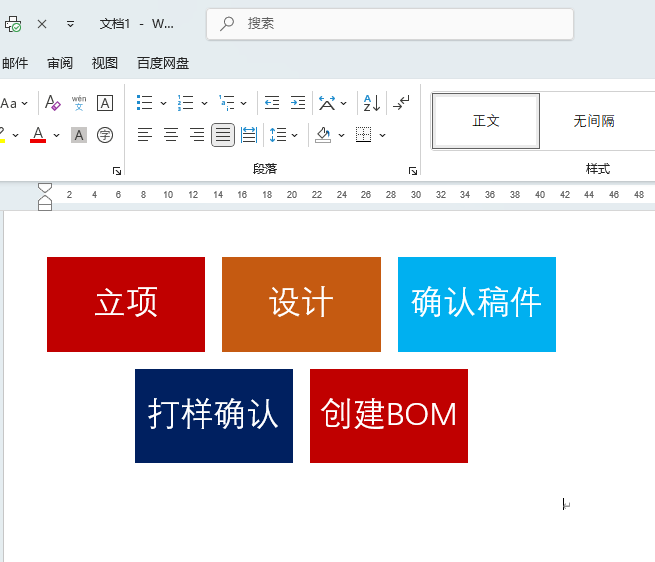The height and width of the screenshot is (562, 655).
Task: Select the red 创建BOM shape
Action: tap(389, 416)
